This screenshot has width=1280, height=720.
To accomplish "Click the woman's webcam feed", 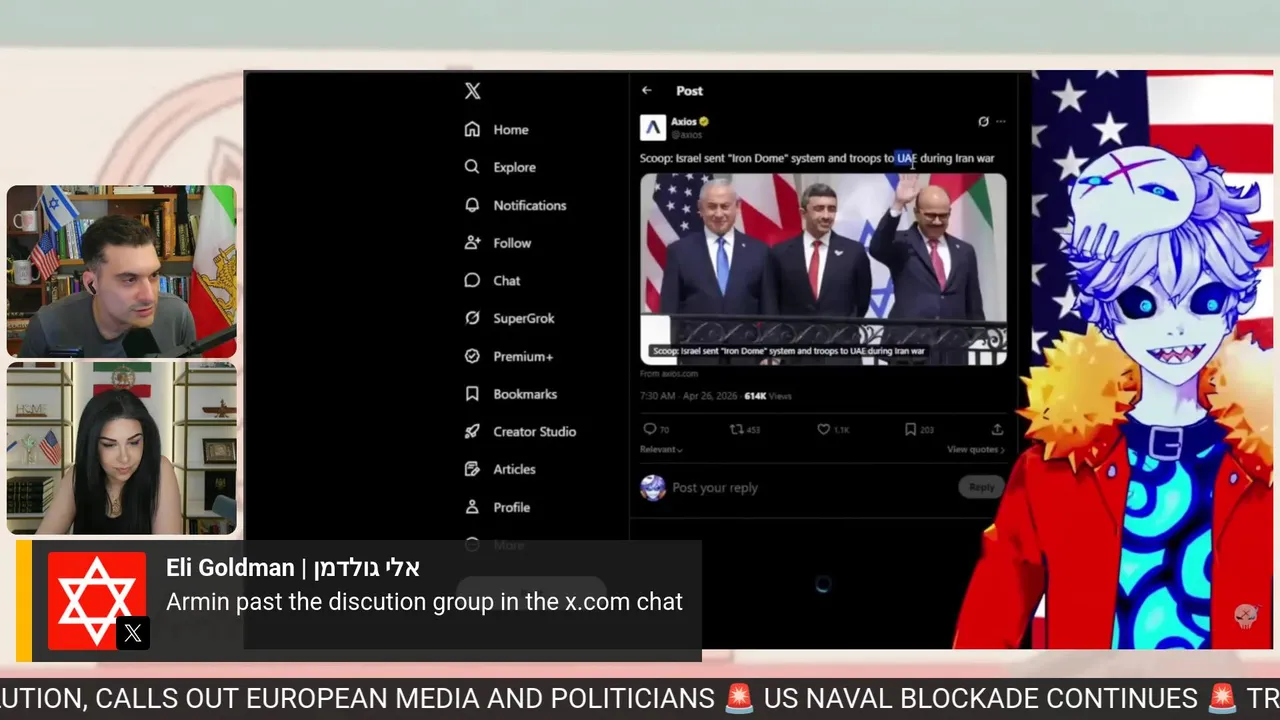I will click(x=122, y=448).
